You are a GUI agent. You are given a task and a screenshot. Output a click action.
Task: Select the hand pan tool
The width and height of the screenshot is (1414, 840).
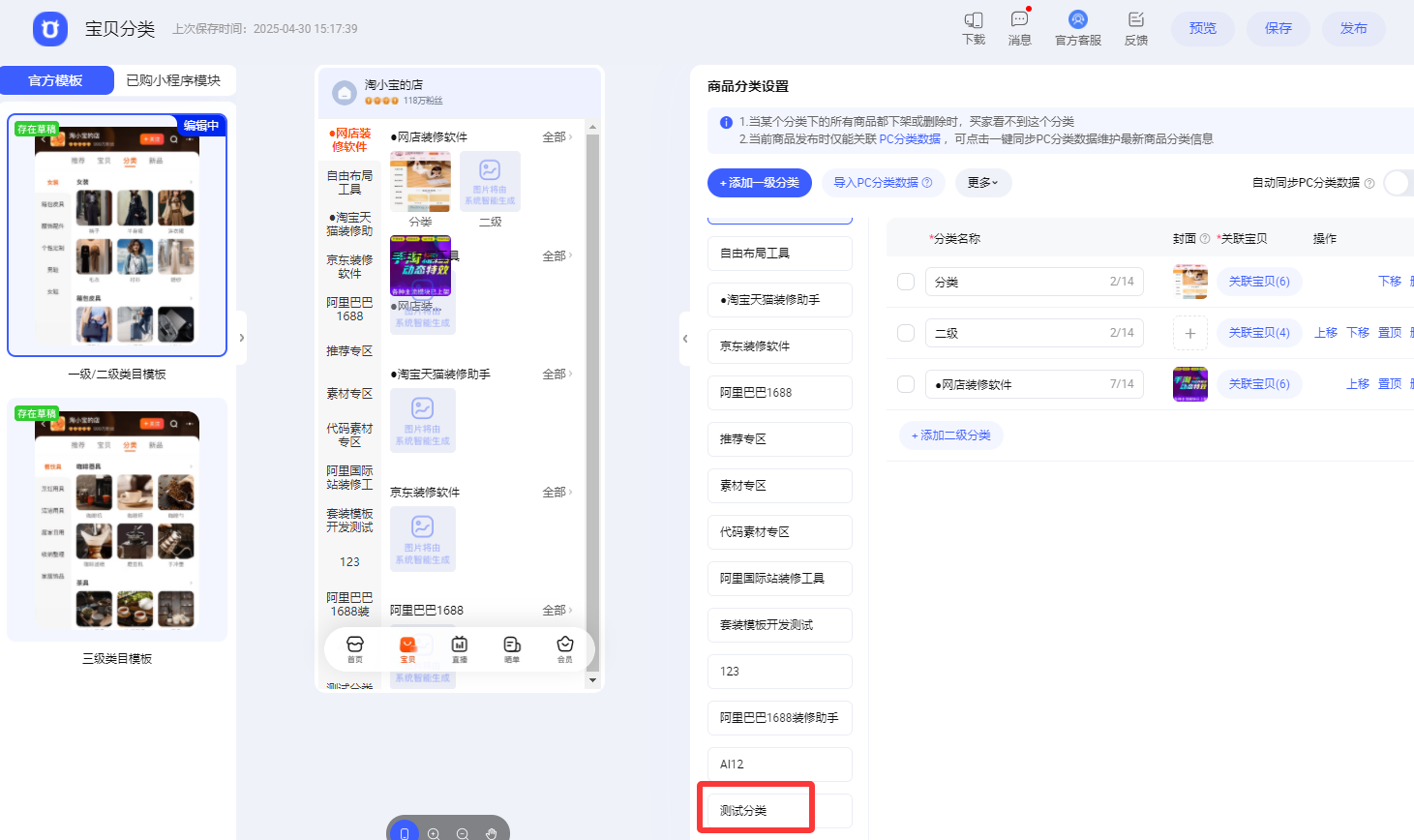point(492,833)
